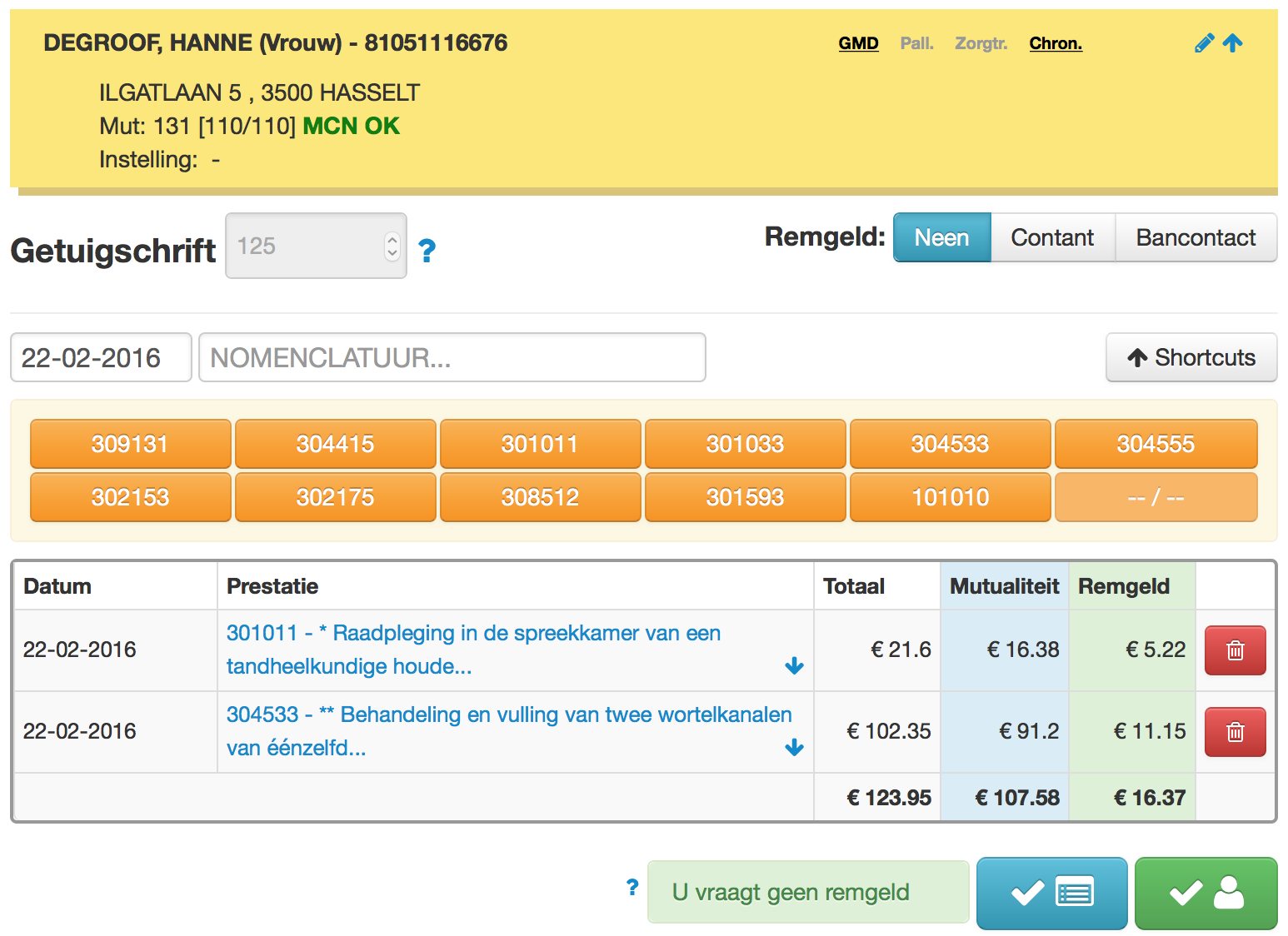The height and width of the screenshot is (936, 1288).
Task: Add shortcut code 302153
Action: (131, 497)
